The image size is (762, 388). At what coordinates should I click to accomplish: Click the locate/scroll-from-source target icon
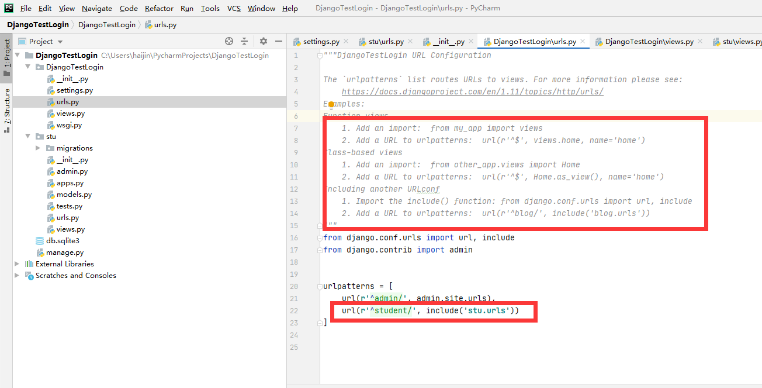[229, 41]
